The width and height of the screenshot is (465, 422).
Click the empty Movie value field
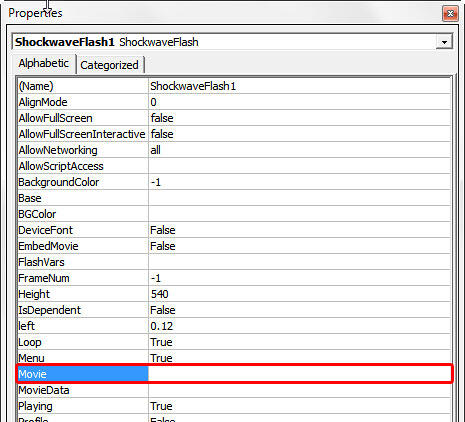pos(299,374)
